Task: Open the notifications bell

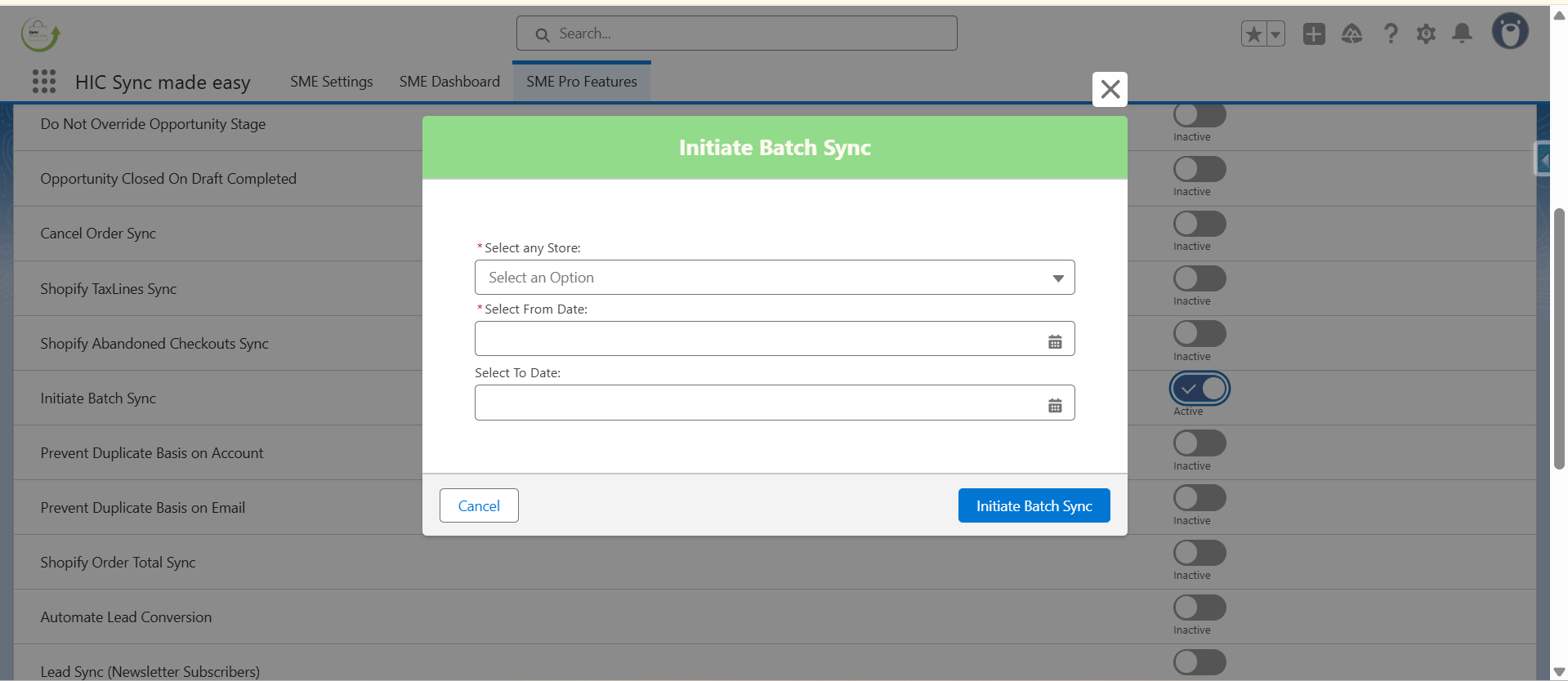Action: coord(1462,33)
